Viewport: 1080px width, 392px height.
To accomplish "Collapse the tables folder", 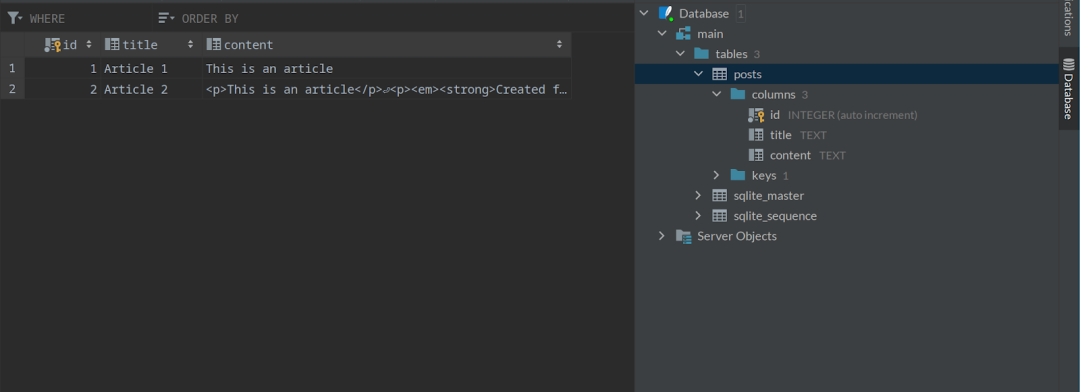I will [x=680, y=54].
